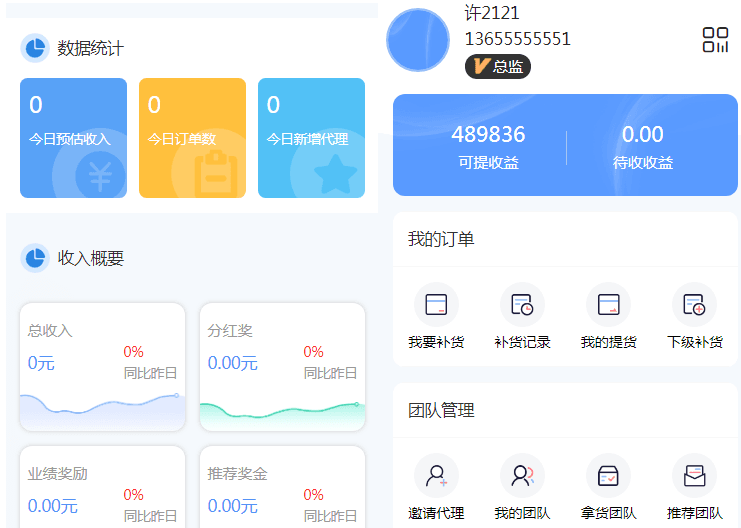Open the 我的提货 pickup icon
Screen dimensions: 741x528
pyautogui.click(x=608, y=304)
